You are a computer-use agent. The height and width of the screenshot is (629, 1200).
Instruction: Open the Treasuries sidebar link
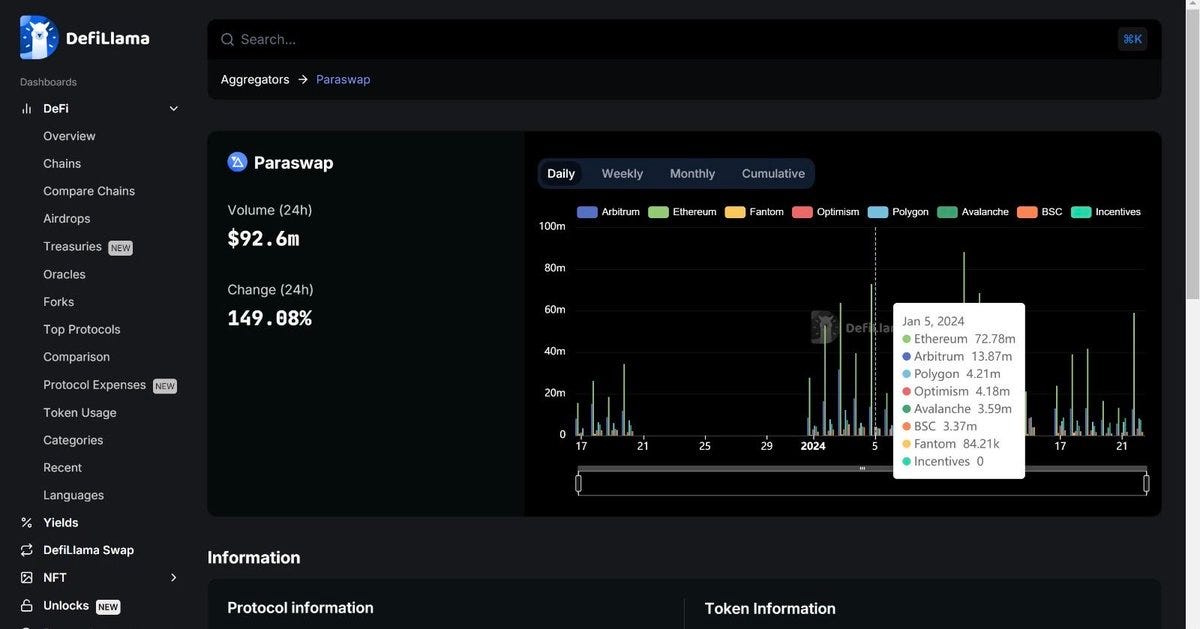72,246
